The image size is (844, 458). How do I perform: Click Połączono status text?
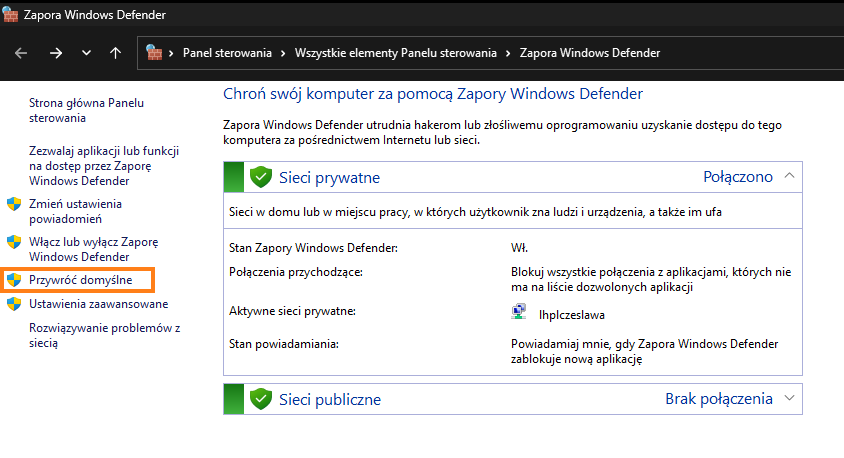(738, 177)
